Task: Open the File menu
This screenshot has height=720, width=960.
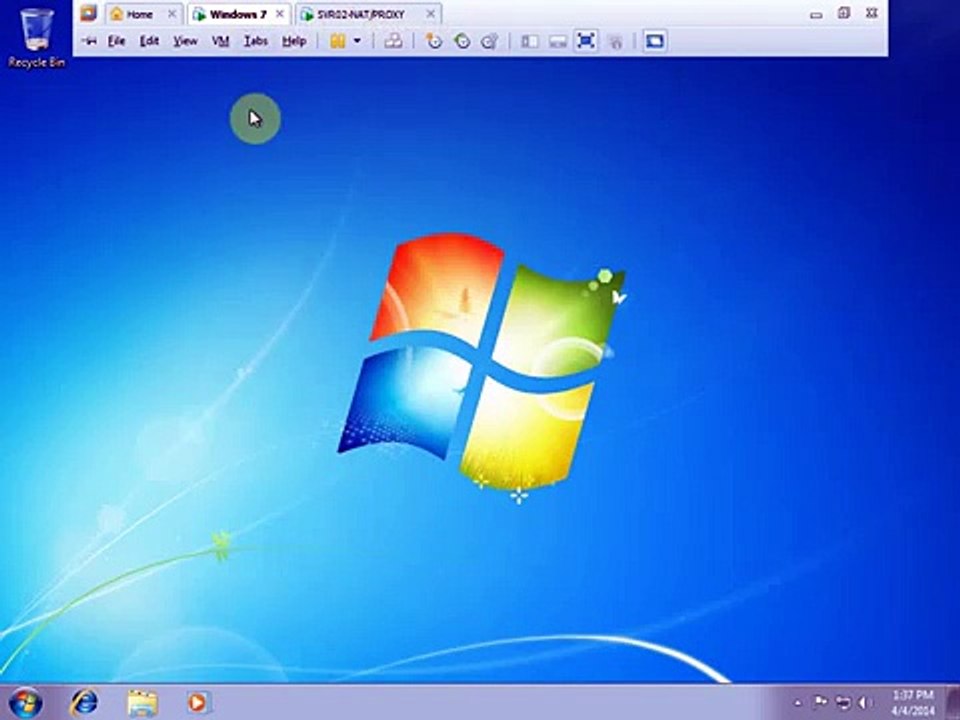Action: 116,41
